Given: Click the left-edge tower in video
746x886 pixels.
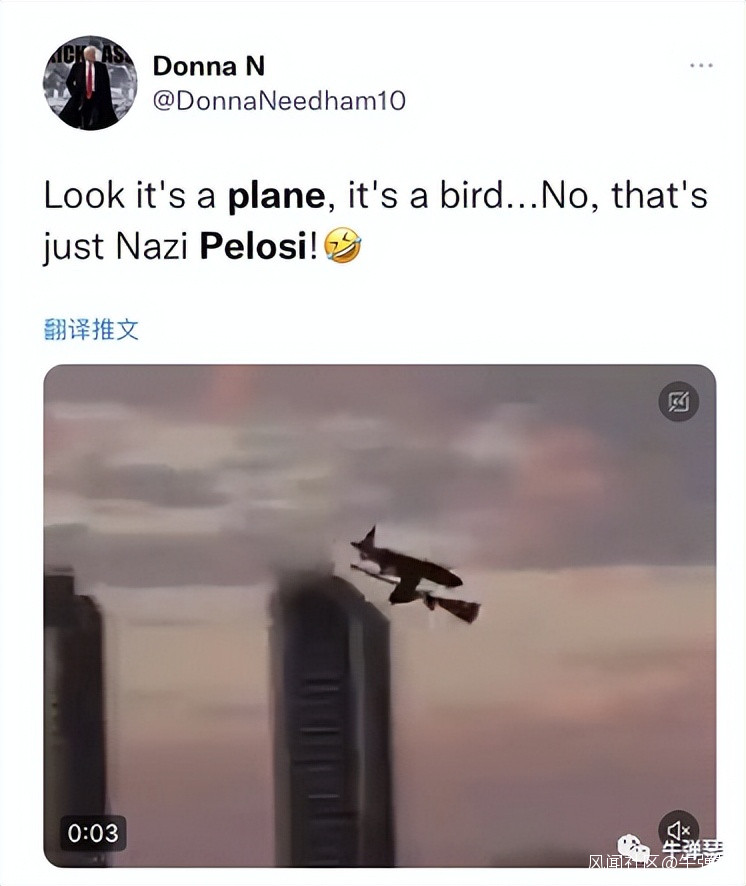Looking at the screenshot, I should [x=75, y=718].
